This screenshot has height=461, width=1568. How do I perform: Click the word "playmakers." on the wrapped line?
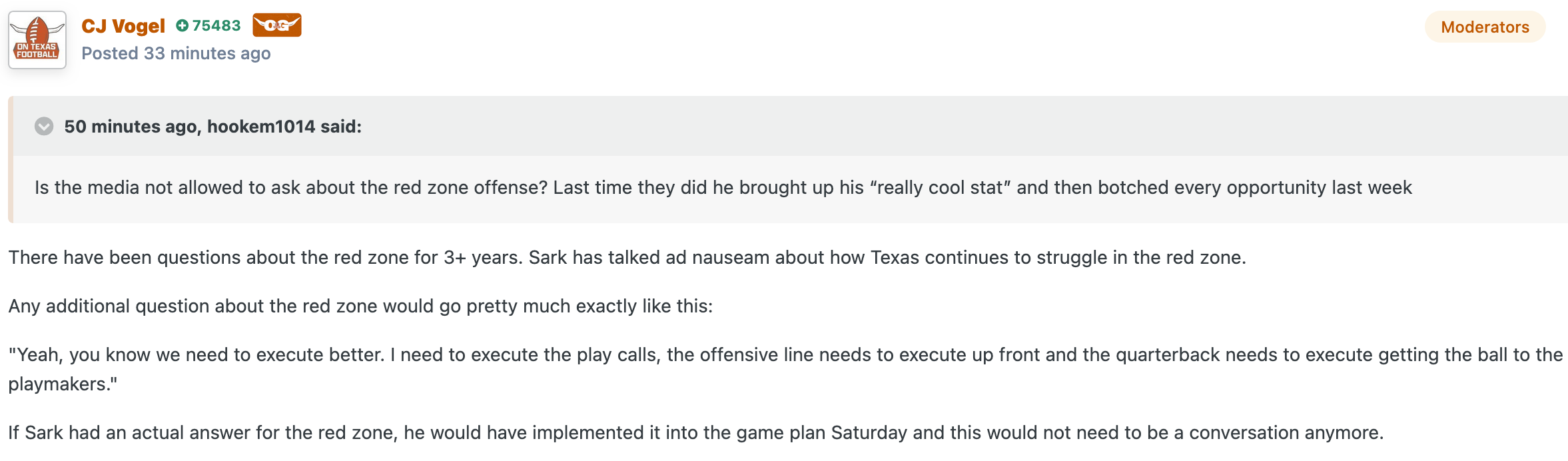click(x=63, y=384)
